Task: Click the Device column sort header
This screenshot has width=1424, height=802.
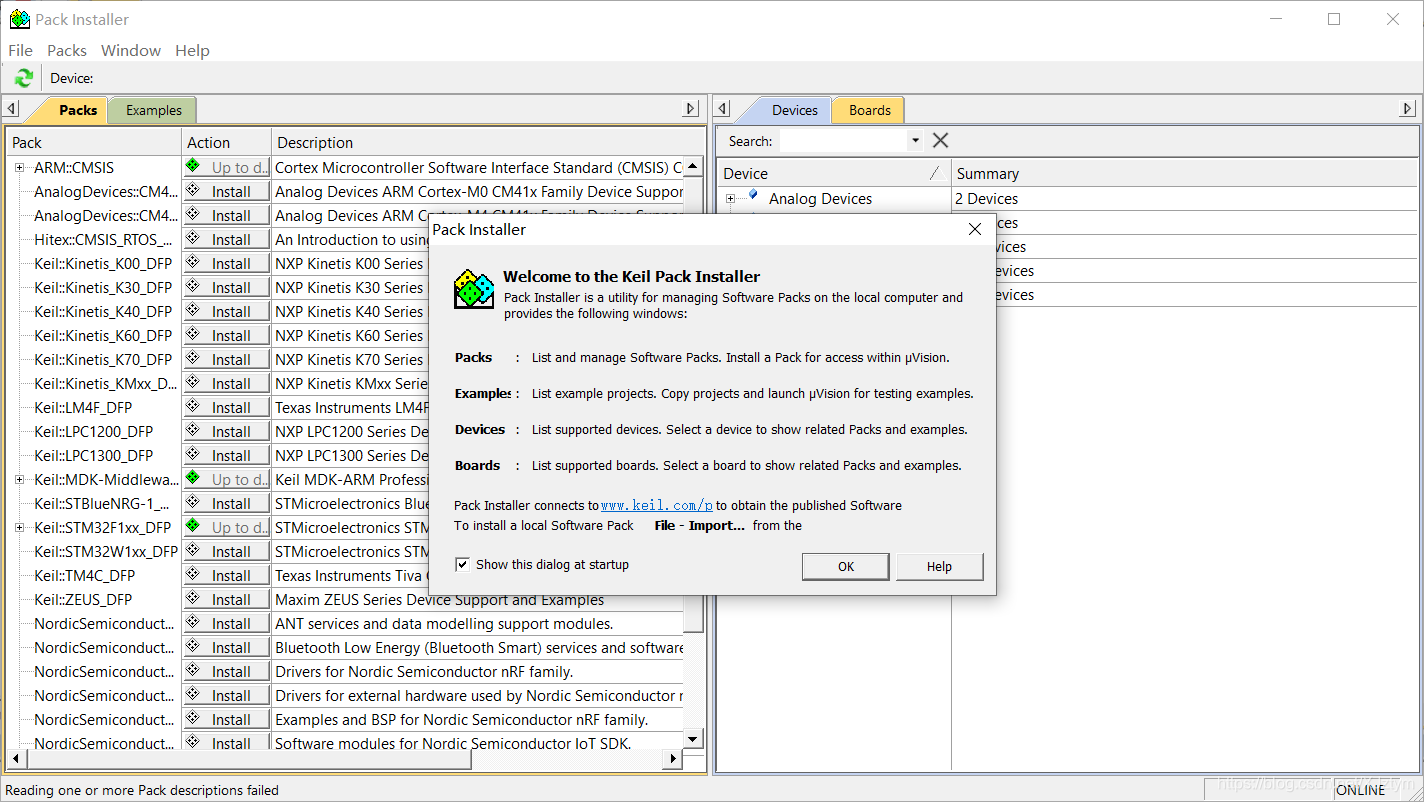Action: click(x=834, y=173)
